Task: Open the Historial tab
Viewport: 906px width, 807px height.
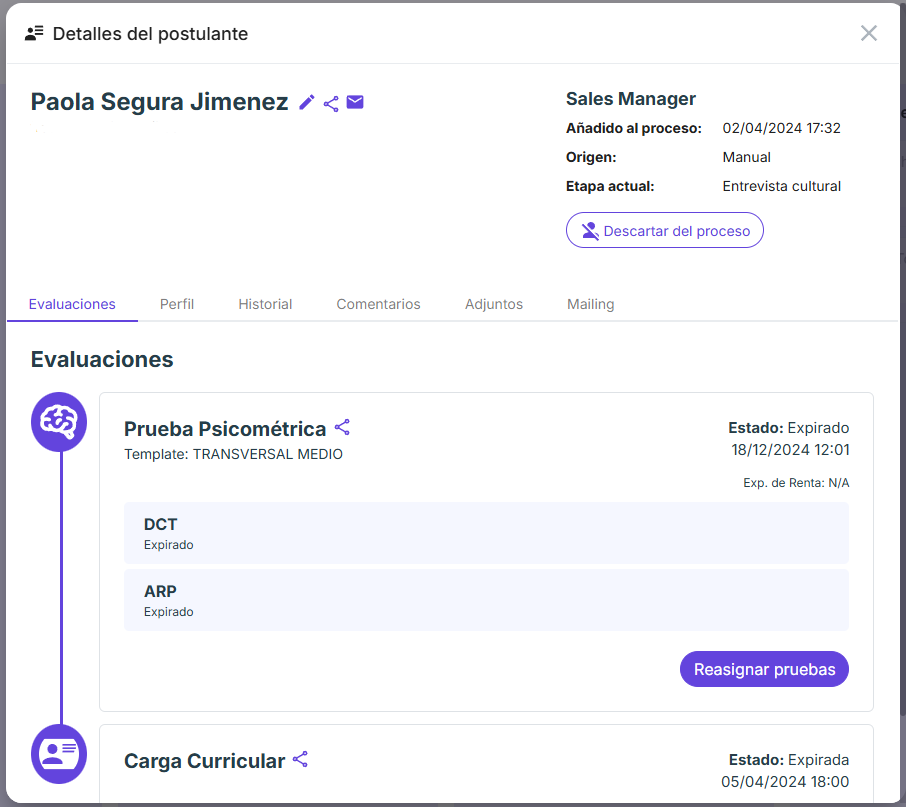Action: click(265, 304)
